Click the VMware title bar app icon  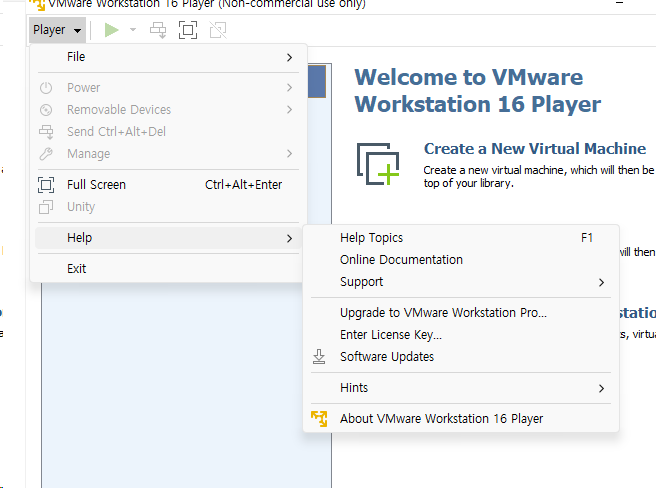tap(37, 4)
